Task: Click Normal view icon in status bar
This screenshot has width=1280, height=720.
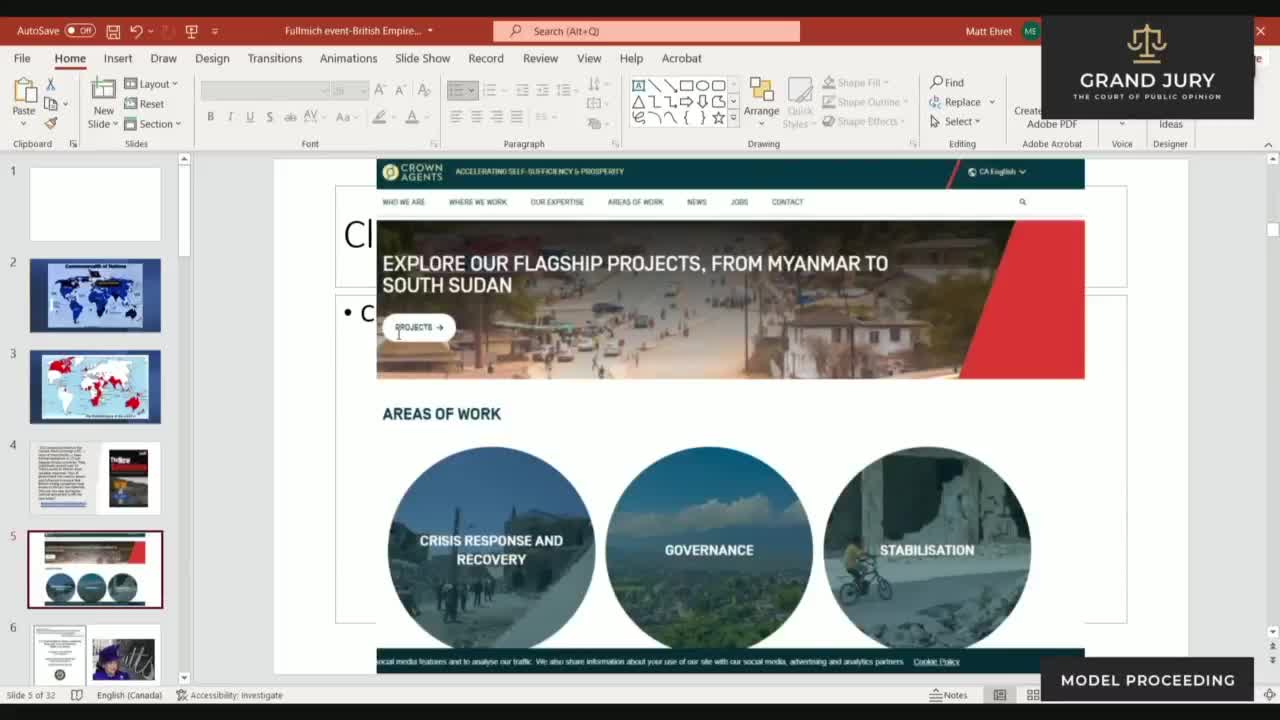Action: click(999, 695)
